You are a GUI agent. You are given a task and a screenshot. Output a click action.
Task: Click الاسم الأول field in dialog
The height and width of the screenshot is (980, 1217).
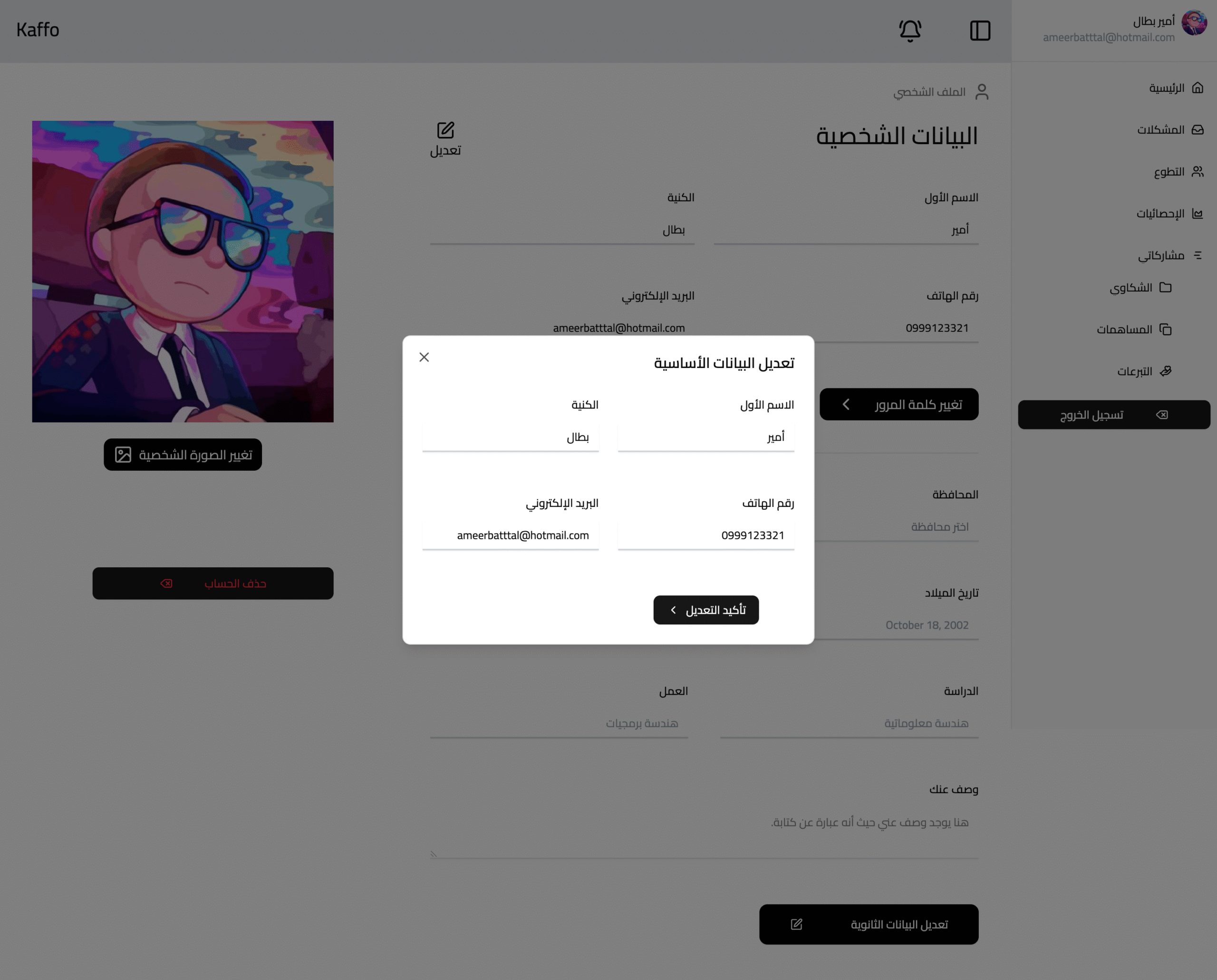tap(706, 437)
